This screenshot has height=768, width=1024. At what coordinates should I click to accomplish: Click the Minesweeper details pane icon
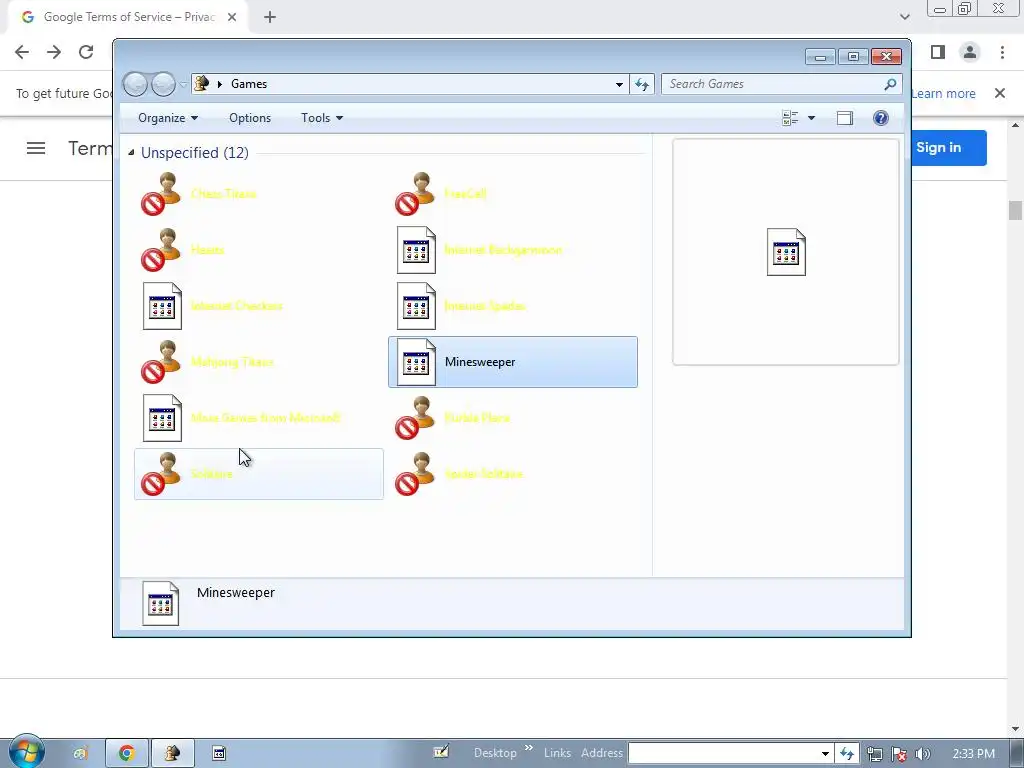(x=161, y=603)
